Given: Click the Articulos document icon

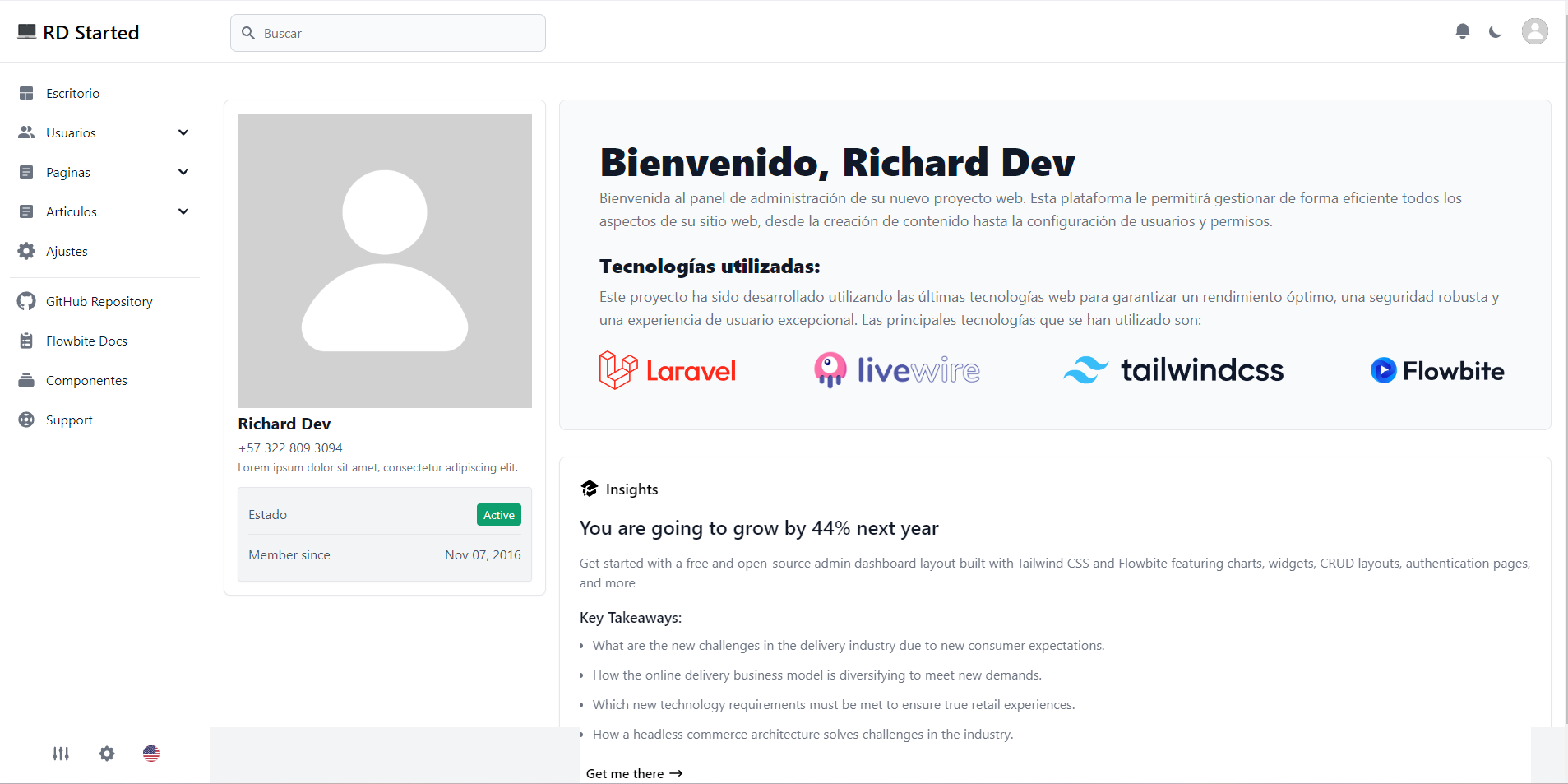Looking at the screenshot, I should [26, 211].
